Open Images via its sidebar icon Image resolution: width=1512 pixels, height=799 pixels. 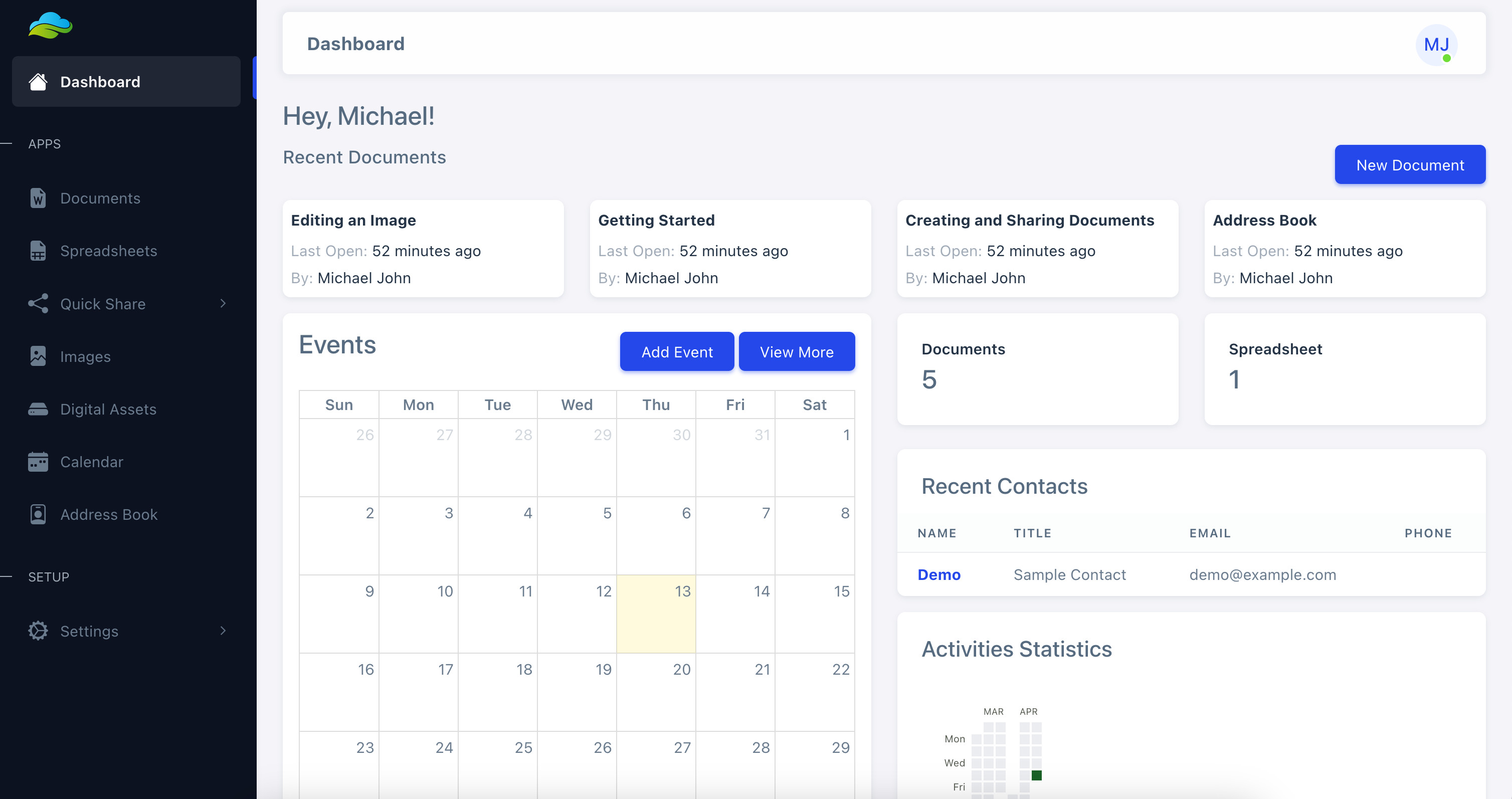(38, 356)
